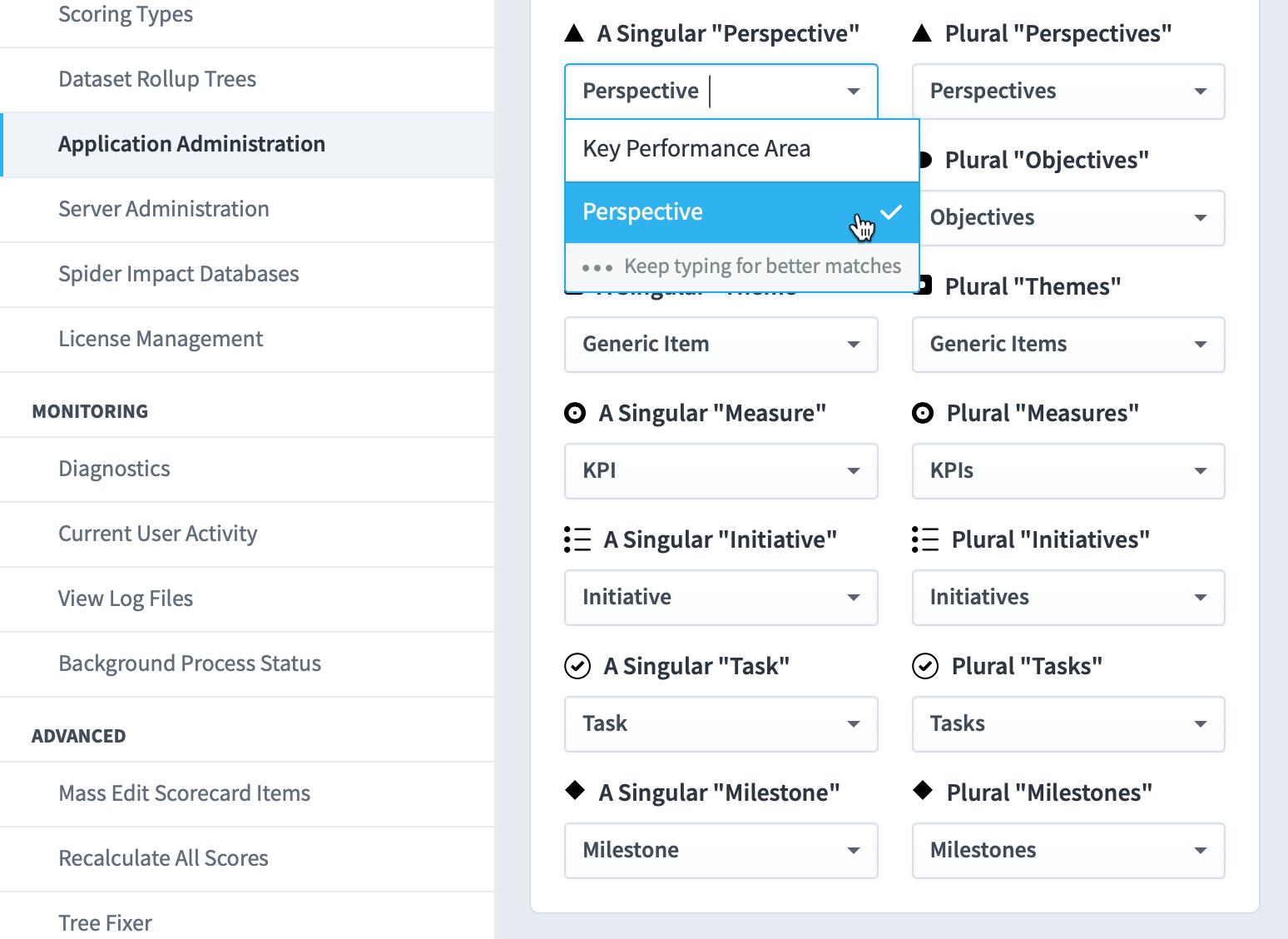Click the triangle icon beside Singular Perspective
The image size is (1288, 939).
[x=574, y=33]
